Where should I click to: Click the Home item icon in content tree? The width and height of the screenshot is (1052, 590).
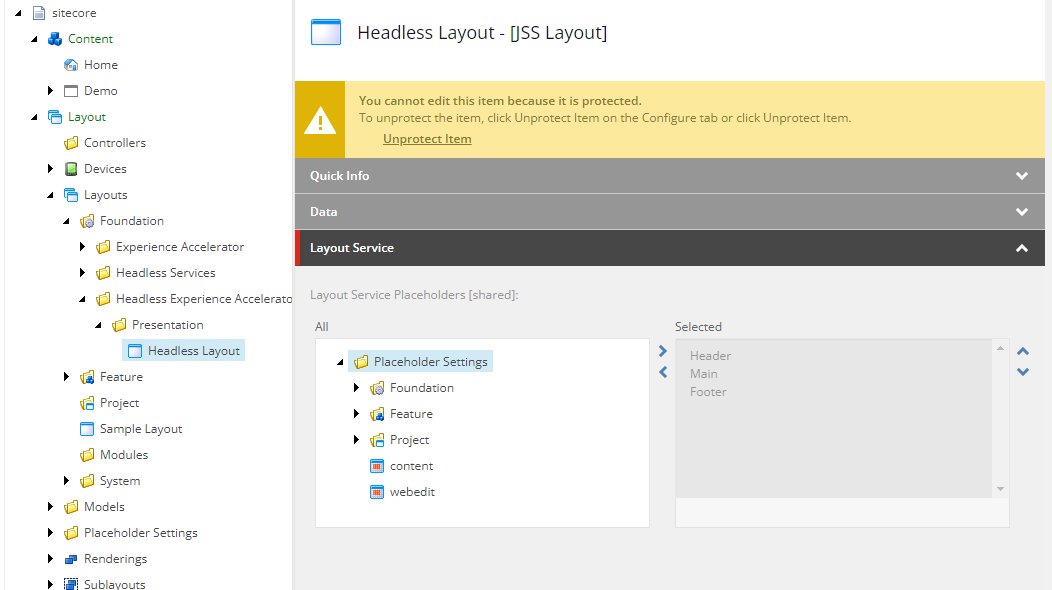(x=71, y=65)
